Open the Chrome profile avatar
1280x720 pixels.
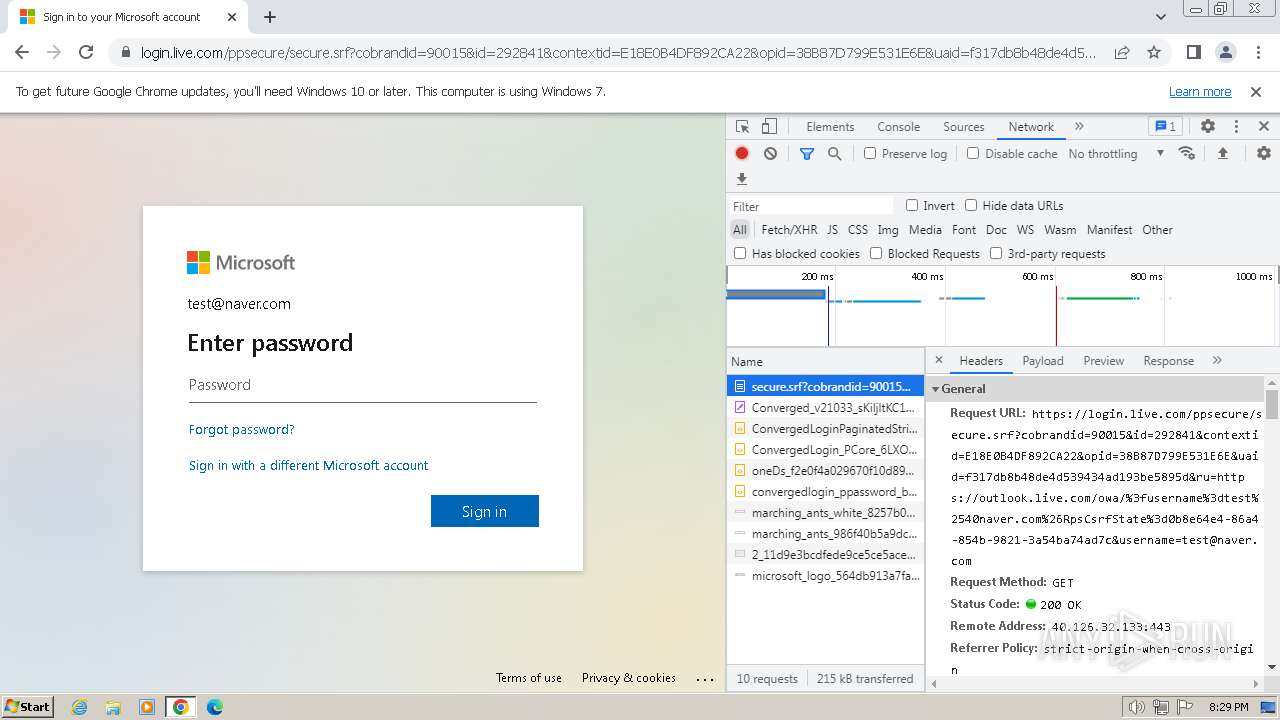(1225, 52)
